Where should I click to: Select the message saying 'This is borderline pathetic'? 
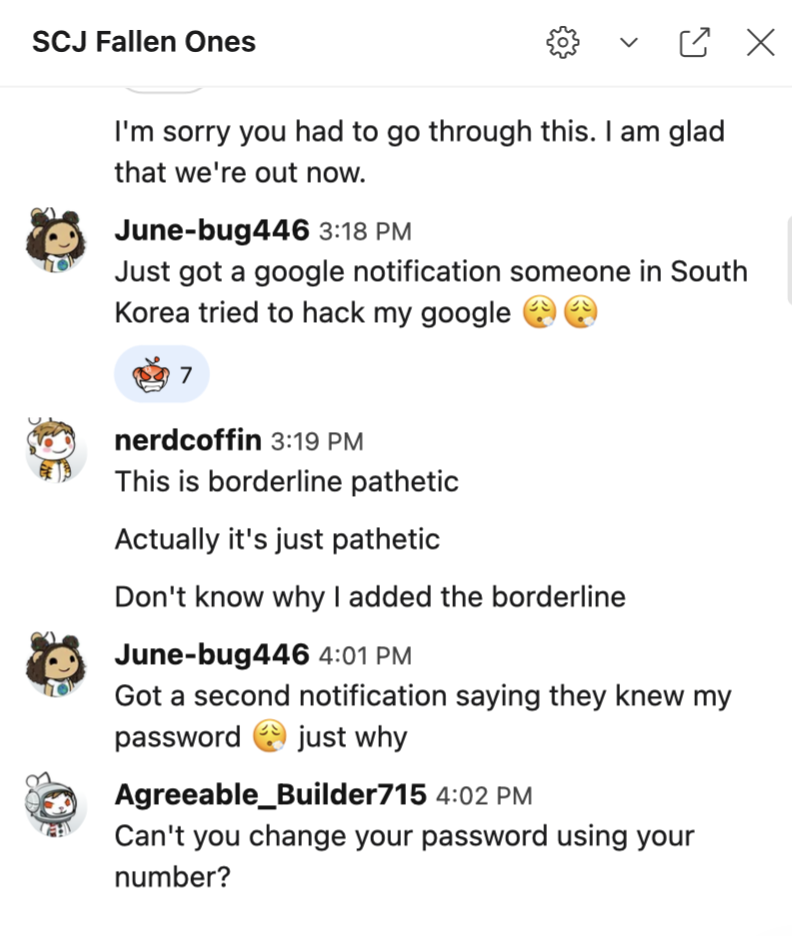click(x=287, y=481)
